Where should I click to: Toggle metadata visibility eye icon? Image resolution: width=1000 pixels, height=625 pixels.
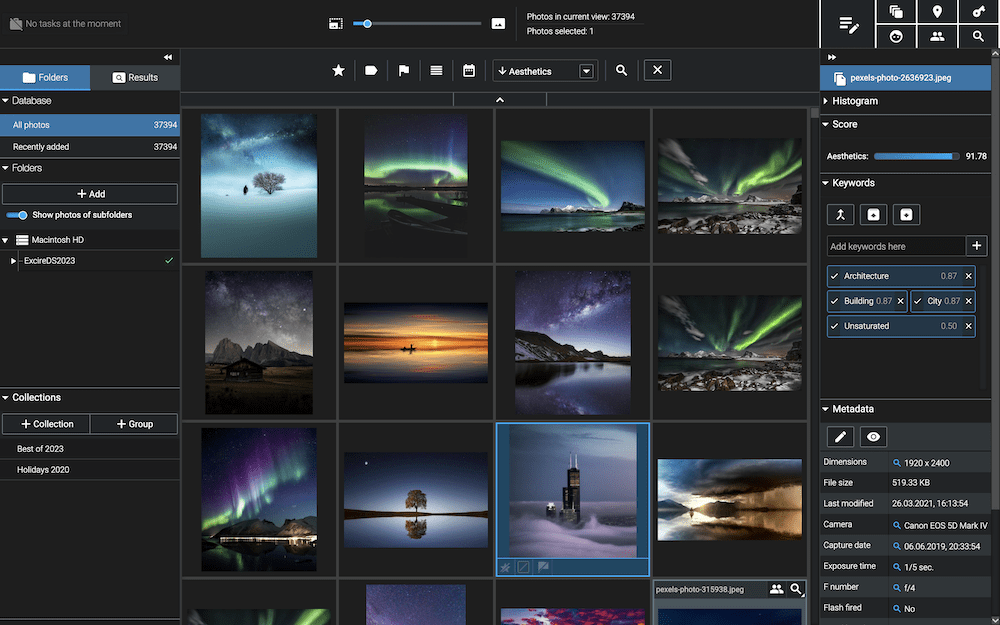click(x=874, y=437)
